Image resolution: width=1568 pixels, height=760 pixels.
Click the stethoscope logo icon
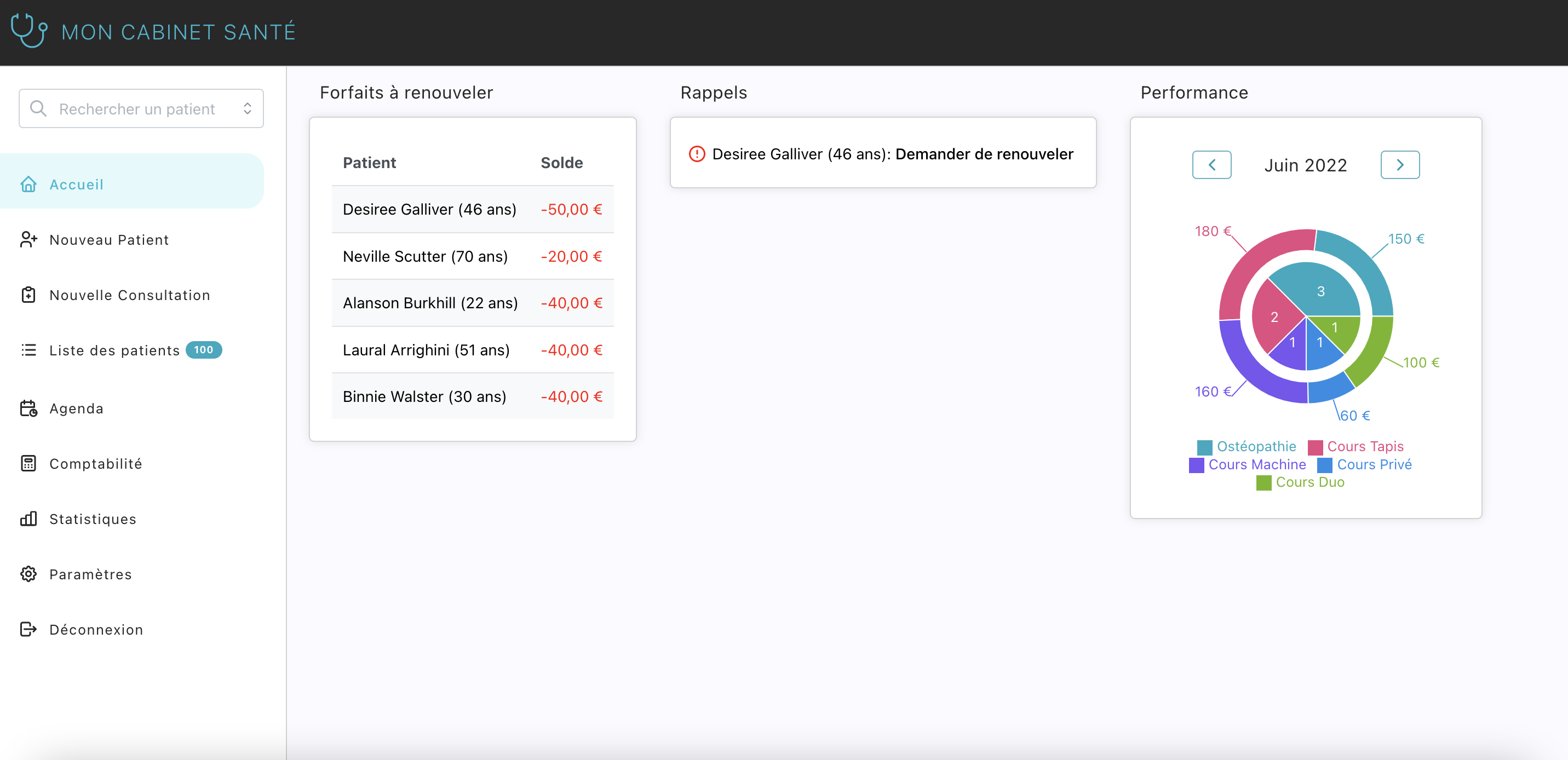point(28,31)
